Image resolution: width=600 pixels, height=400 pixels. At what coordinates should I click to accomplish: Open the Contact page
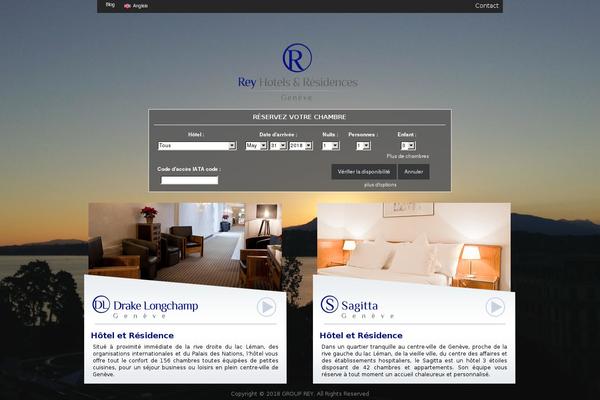(x=486, y=6)
